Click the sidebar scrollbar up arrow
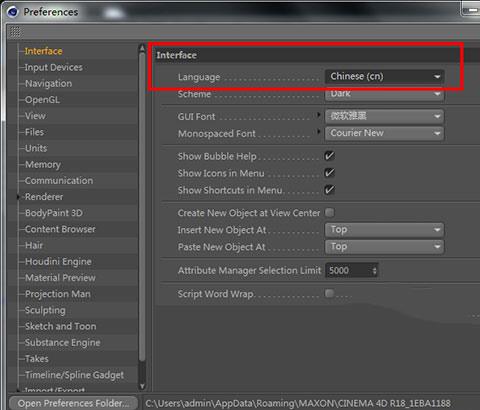This screenshot has width=480, height=410. click(142, 48)
